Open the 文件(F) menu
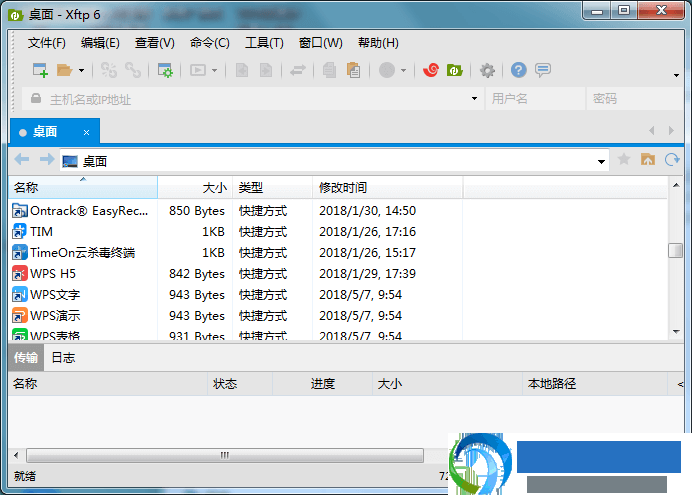This screenshot has height=495, width=692. pyautogui.click(x=47, y=43)
